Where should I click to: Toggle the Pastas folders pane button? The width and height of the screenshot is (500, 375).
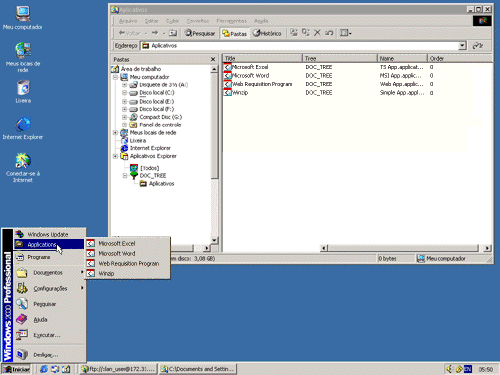click(x=235, y=33)
